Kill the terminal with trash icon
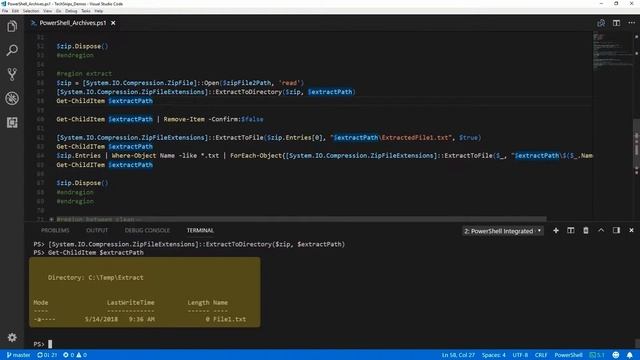Screen dimensions: 640x360 (x=586, y=231)
